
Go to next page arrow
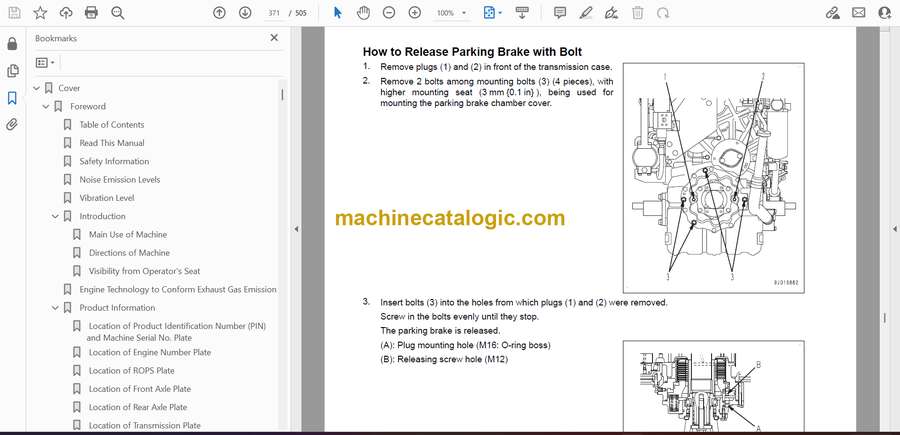coord(245,13)
